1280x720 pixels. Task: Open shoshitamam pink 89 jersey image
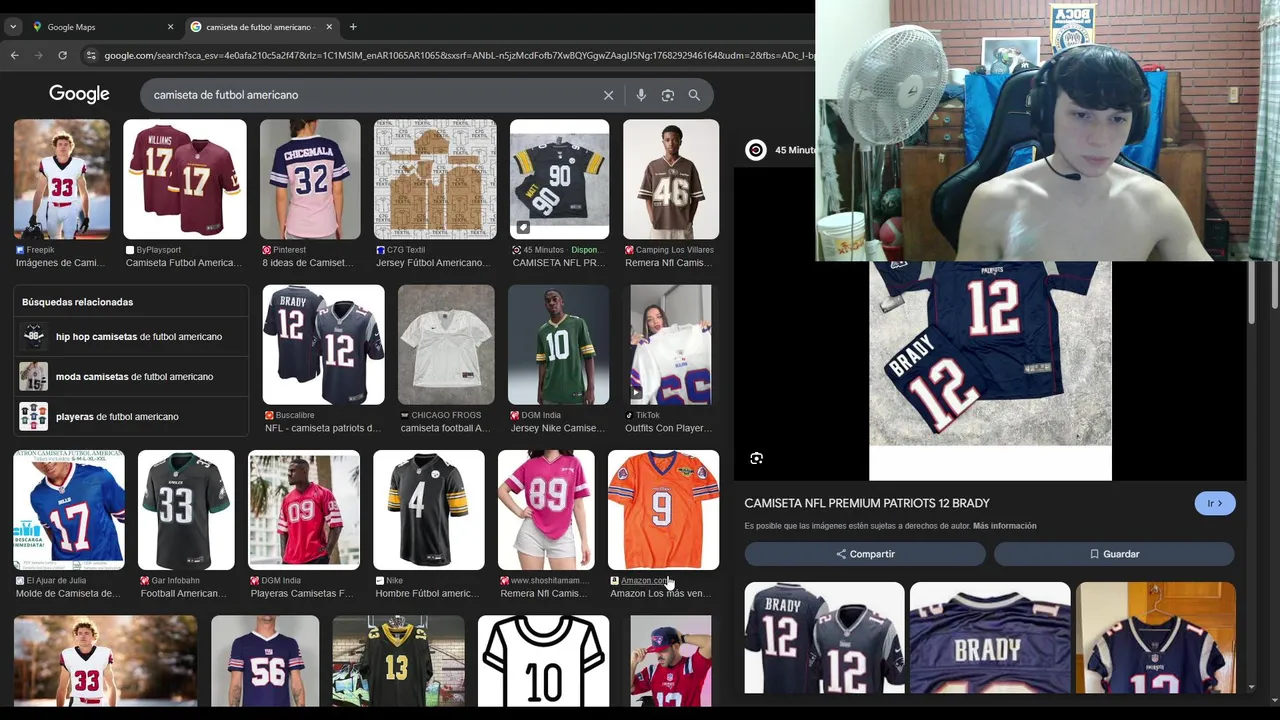coord(546,510)
